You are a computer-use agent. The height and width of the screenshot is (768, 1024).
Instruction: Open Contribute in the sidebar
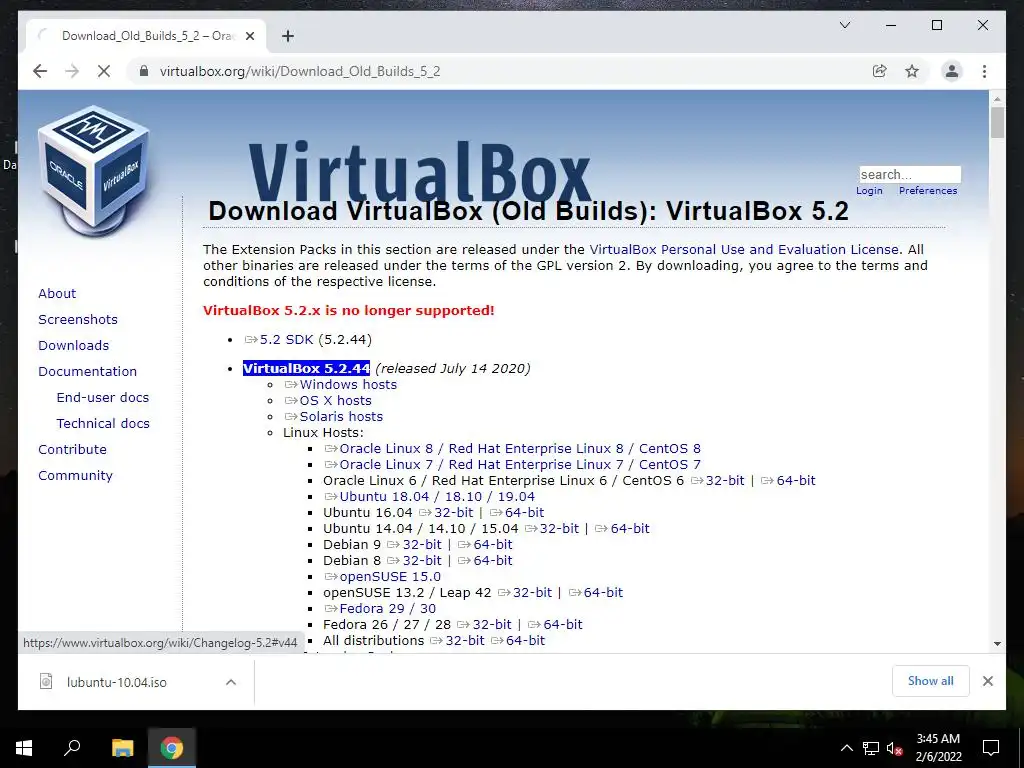pyautogui.click(x=72, y=449)
